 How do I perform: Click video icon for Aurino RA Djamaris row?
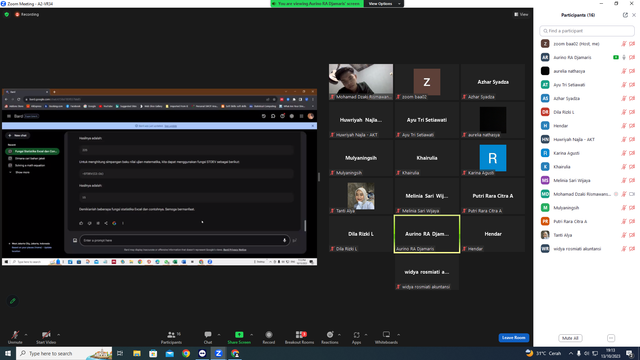[632, 58]
